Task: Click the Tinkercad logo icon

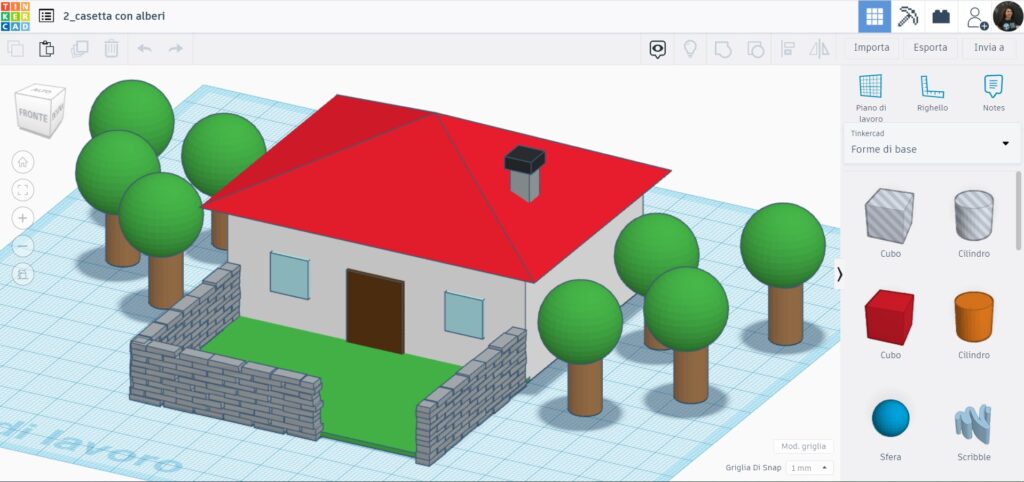Action: point(16,16)
